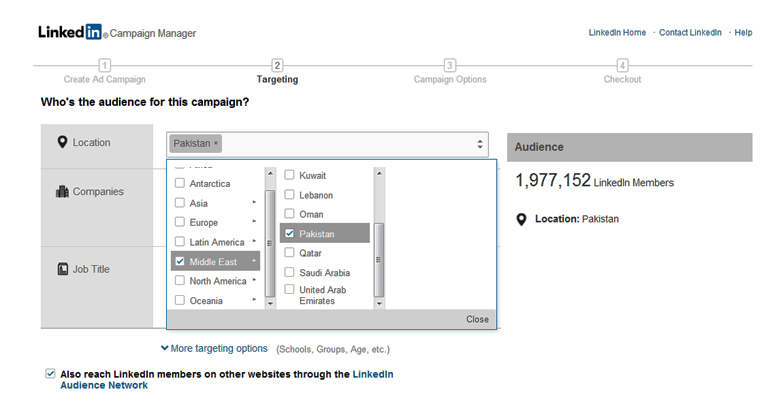The image size is (780, 407).
Task: Open the location field dropdown arrows
Action: (x=480, y=144)
